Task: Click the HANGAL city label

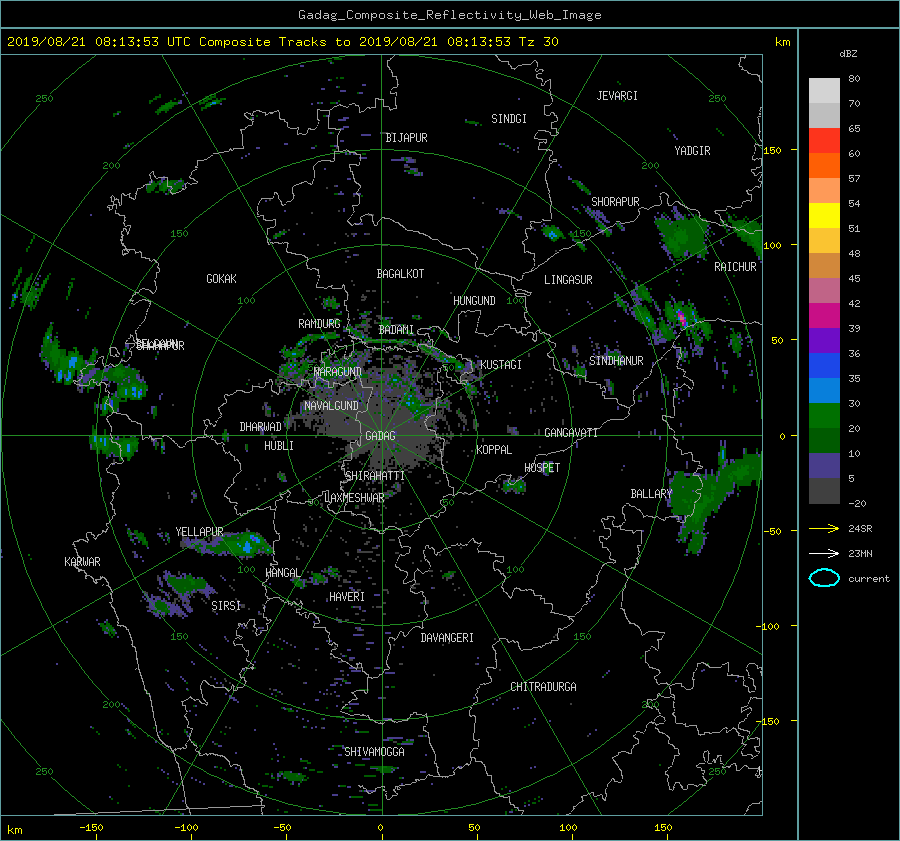Action: (282, 573)
